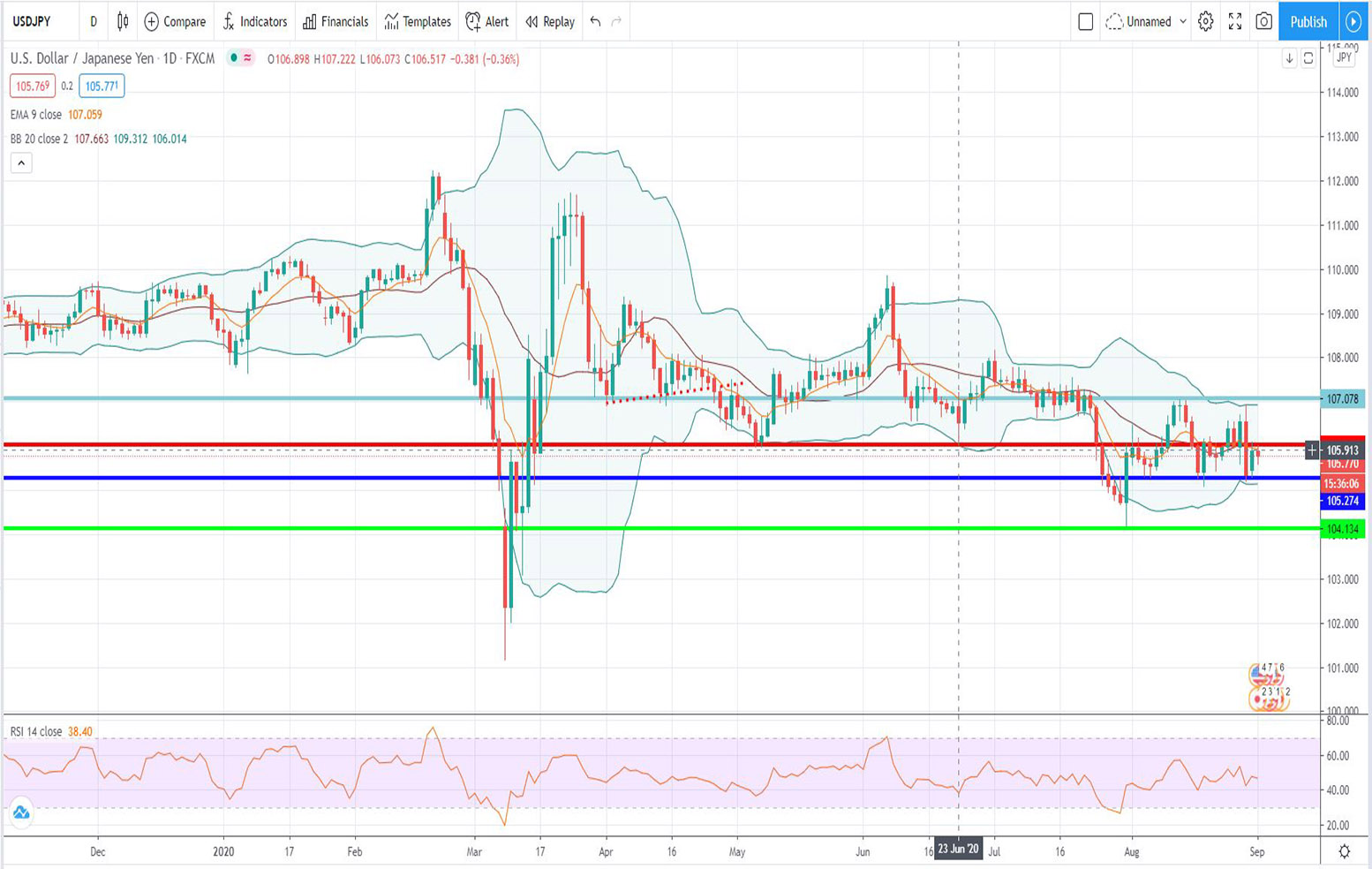Click the Publish button

pos(1308,21)
